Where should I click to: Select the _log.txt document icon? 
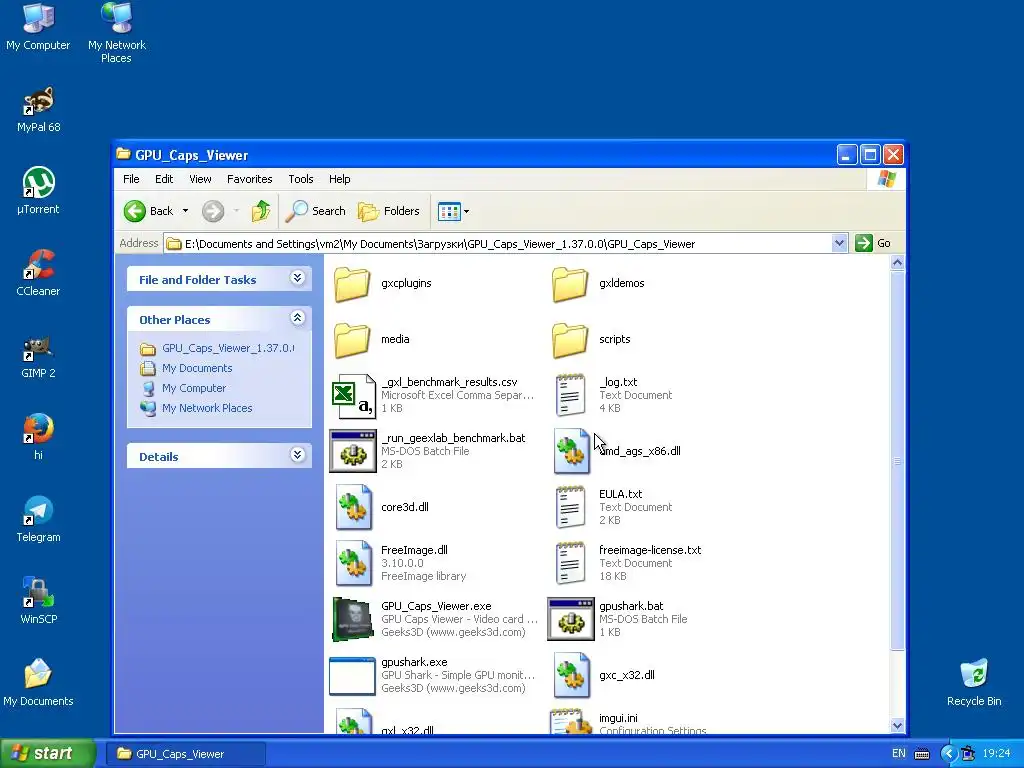coord(570,396)
